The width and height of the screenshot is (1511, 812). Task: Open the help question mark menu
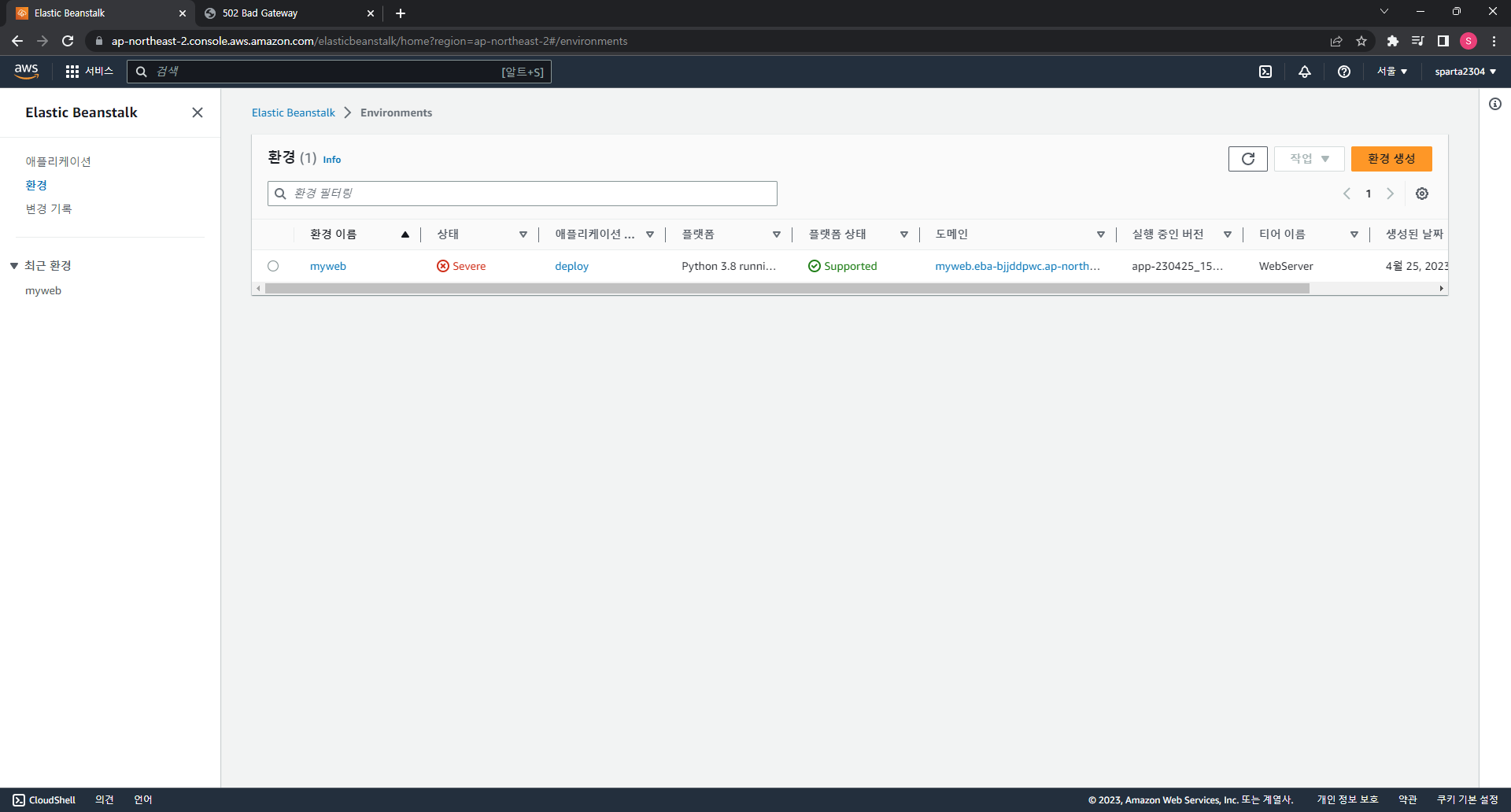pyautogui.click(x=1344, y=72)
